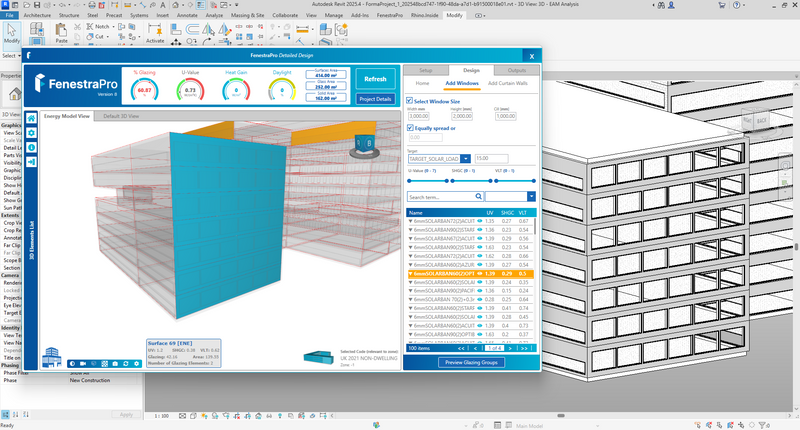Toggle eye icon for SOLARBAN67(2)ACUIT row

pos(480,238)
